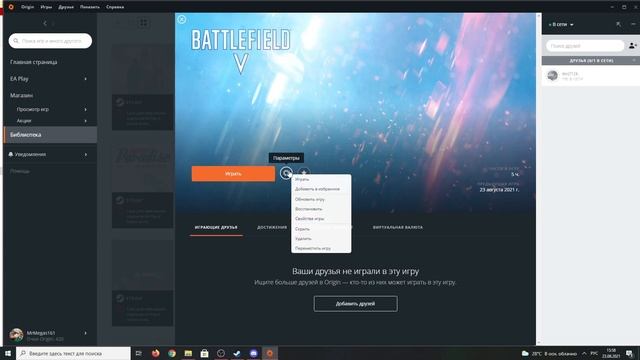Expand the MrMegas161 profile menu arrow
The width and height of the screenshot is (640, 360).
coord(86,333)
